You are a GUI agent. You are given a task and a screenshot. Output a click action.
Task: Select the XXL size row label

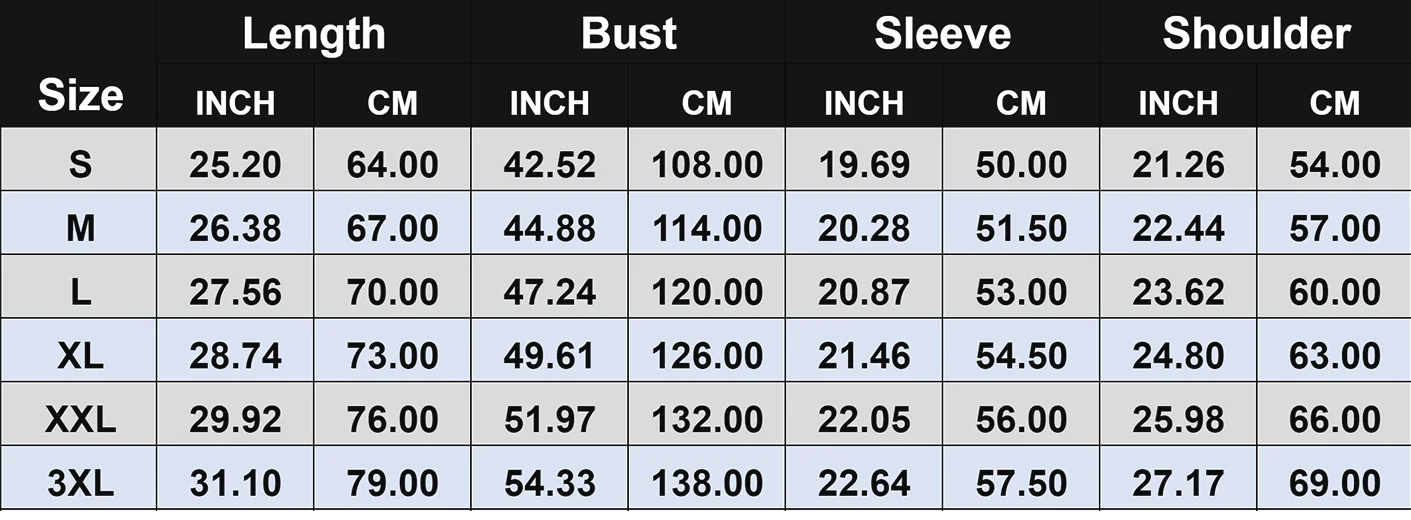click(80, 420)
